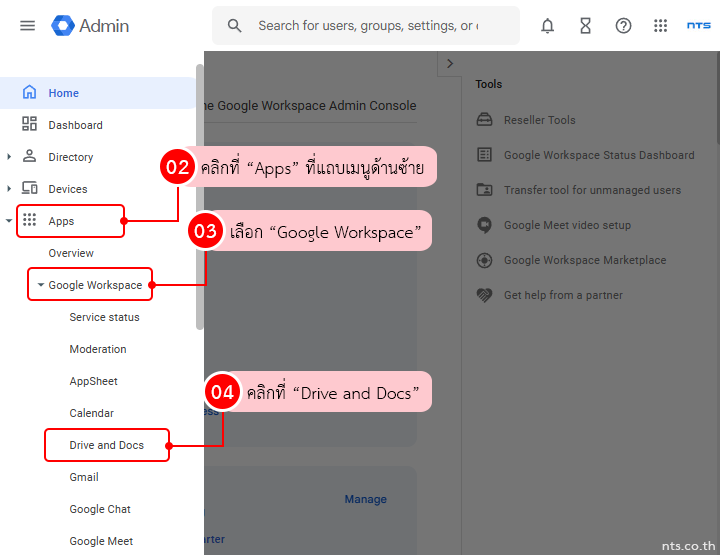This screenshot has height=555, width=720.
Task: Expand the Directory tree arrow
Action: (x=9, y=157)
